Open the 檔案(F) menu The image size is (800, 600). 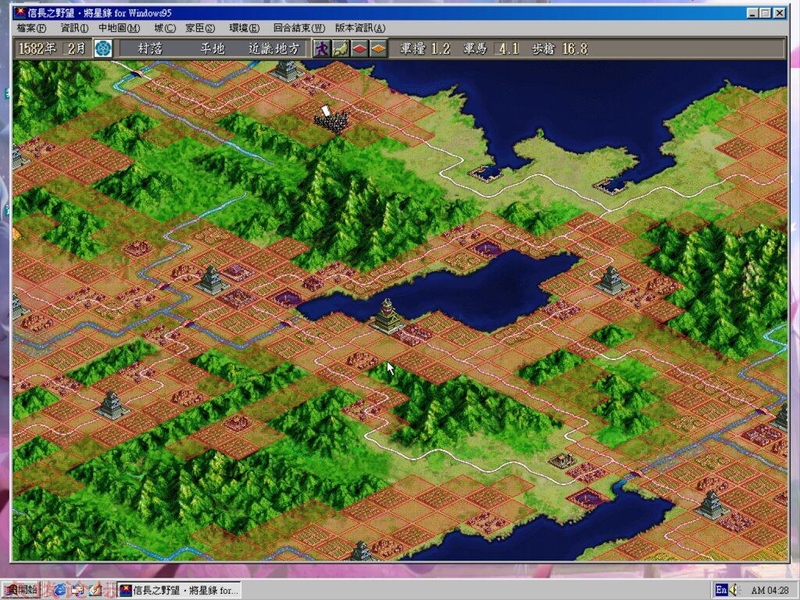click(x=31, y=28)
